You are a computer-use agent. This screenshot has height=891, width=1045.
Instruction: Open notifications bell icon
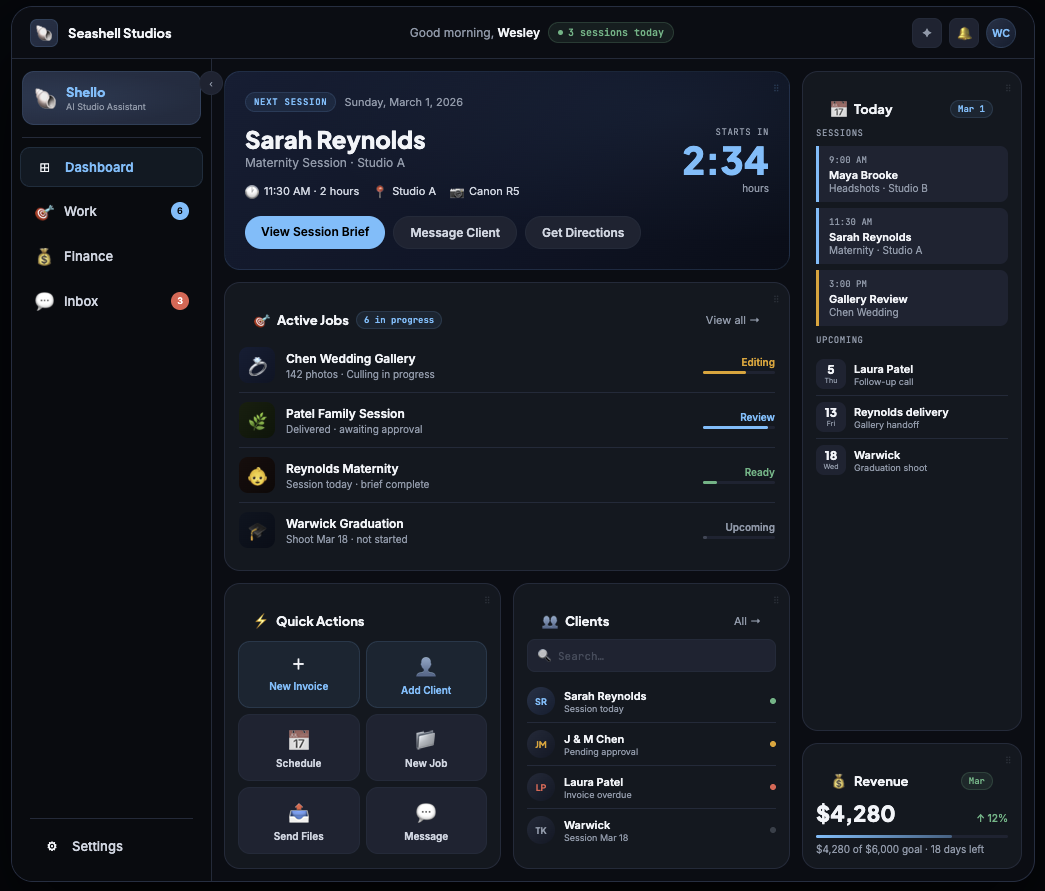(x=964, y=33)
